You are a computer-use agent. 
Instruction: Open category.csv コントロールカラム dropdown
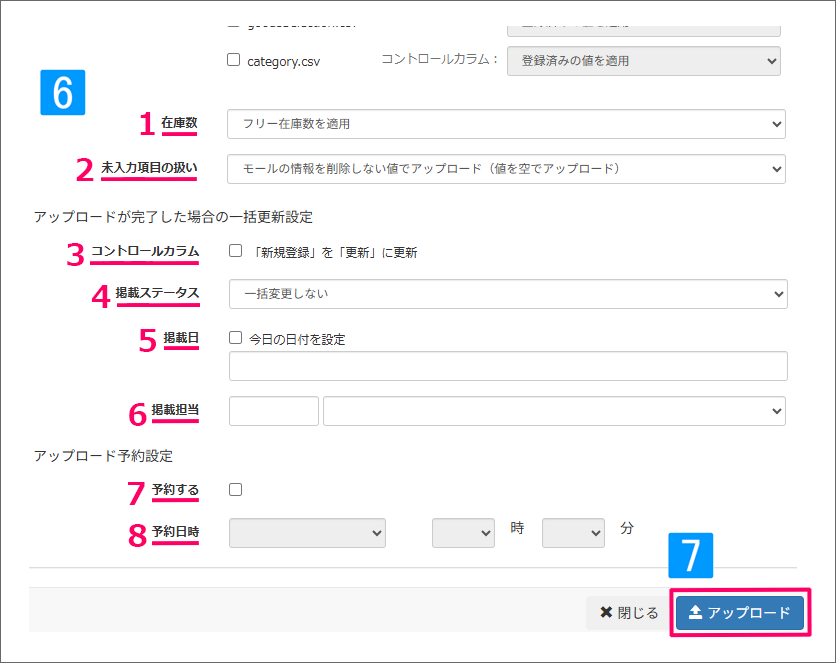(x=643, y=61)
